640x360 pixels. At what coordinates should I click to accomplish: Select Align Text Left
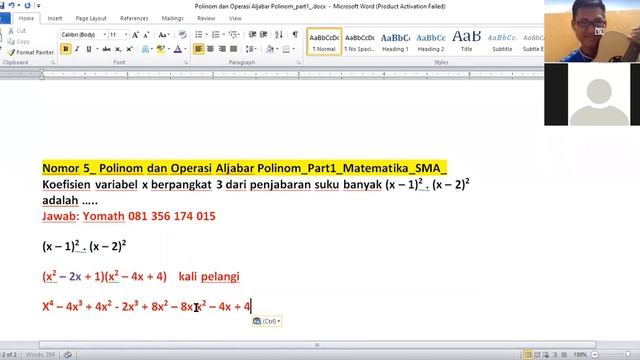[198, 49]
